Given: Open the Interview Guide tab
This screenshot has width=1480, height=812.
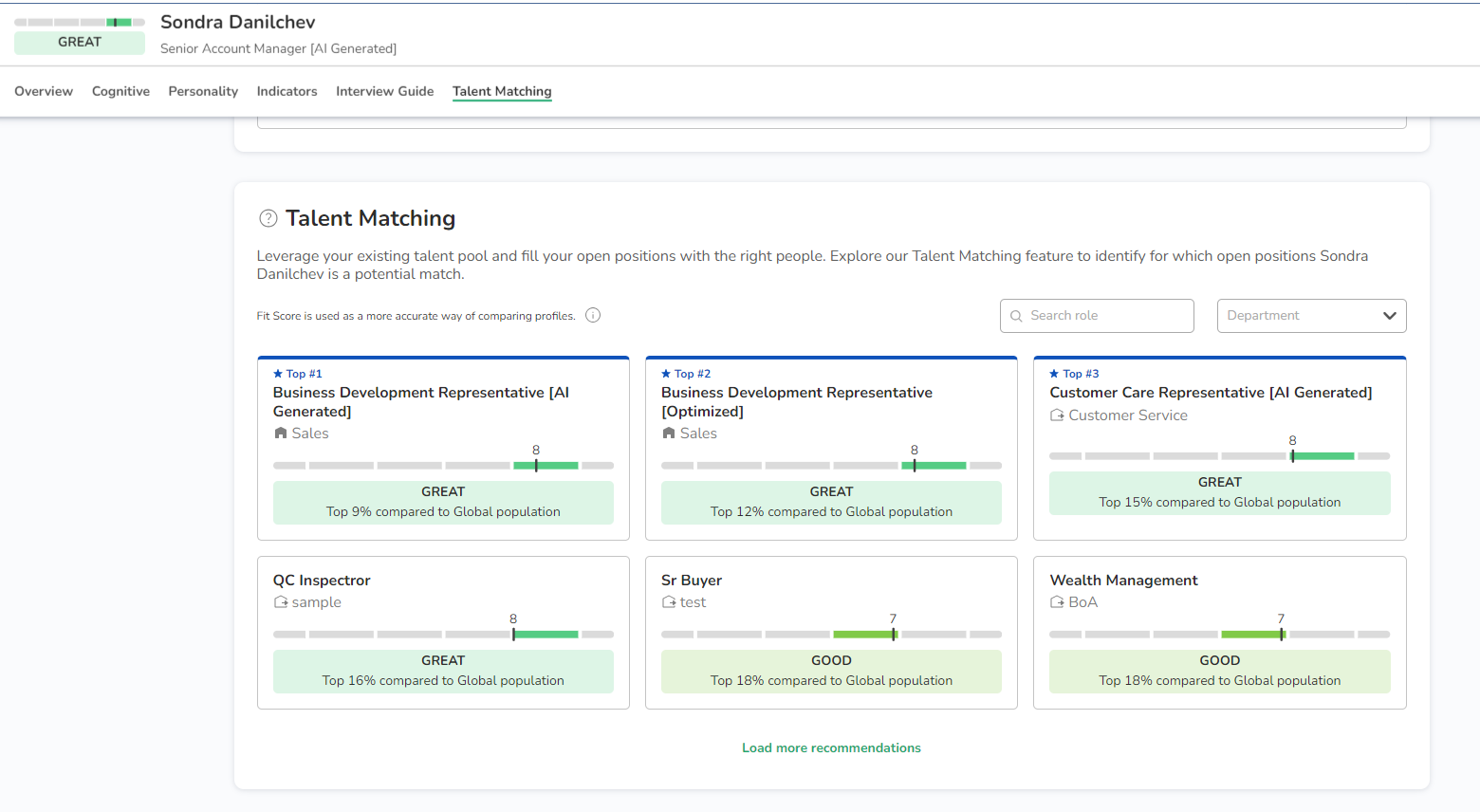Looking at the screenshot, I should coord(384,91).
